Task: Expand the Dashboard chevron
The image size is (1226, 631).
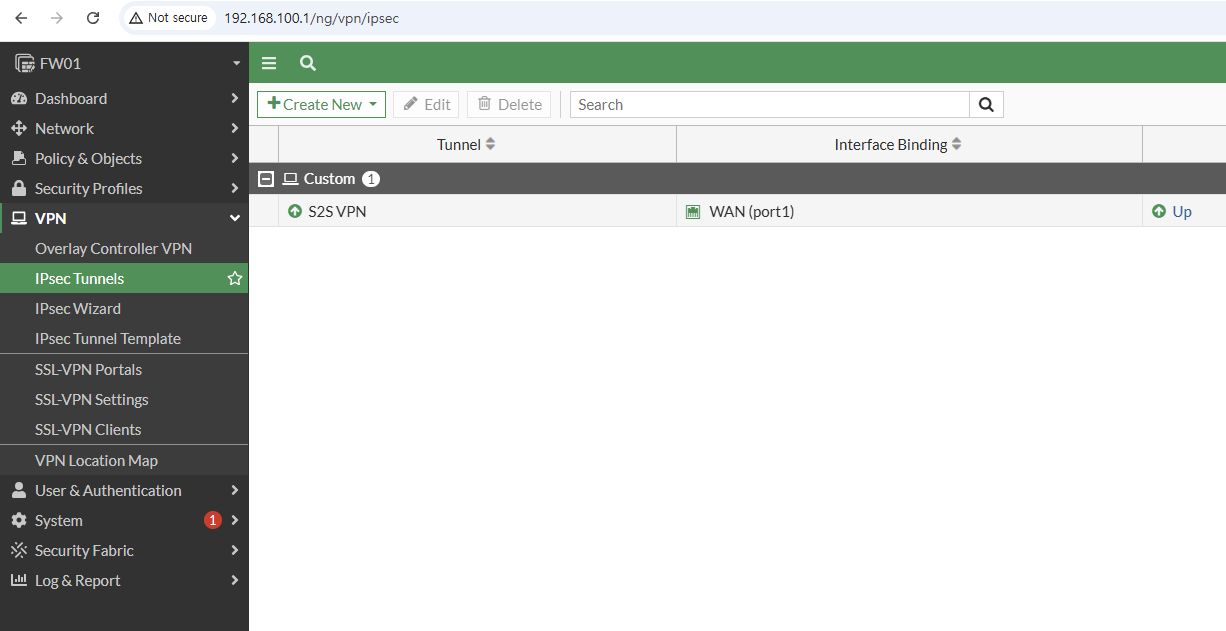Action: [x=235, y=98]
